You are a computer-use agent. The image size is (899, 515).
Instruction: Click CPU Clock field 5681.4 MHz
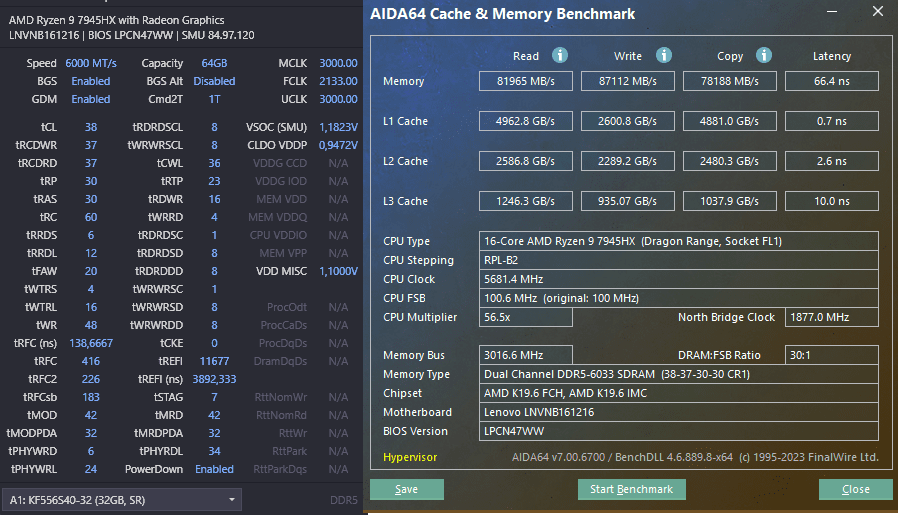click(679, 279)
